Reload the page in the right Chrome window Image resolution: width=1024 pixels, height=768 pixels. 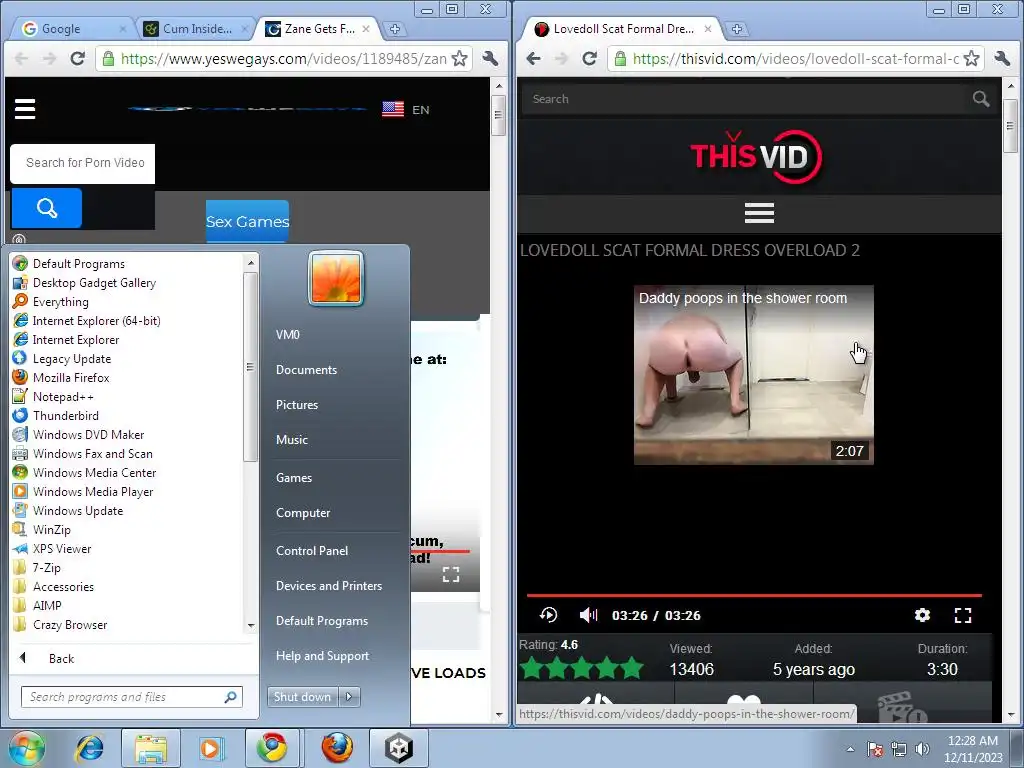pyautogui.click(x=589, y=59)
